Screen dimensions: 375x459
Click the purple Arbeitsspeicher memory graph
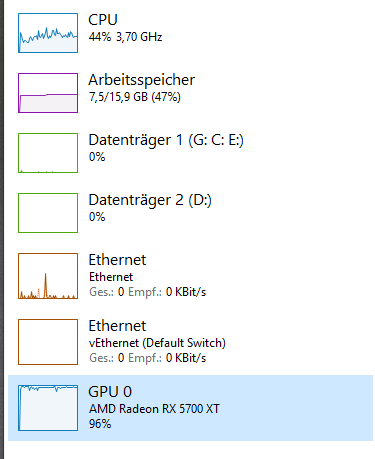pos(48,93)
